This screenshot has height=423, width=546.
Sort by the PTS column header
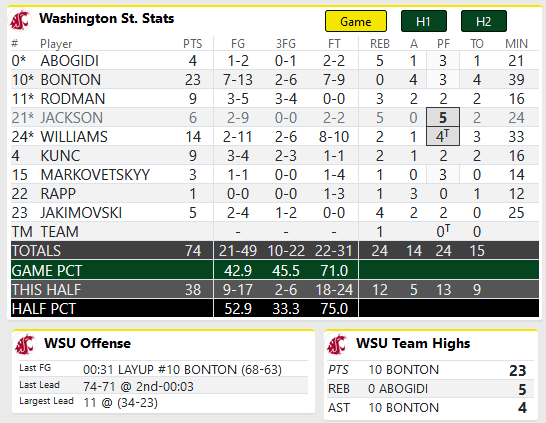click(193, 44)
